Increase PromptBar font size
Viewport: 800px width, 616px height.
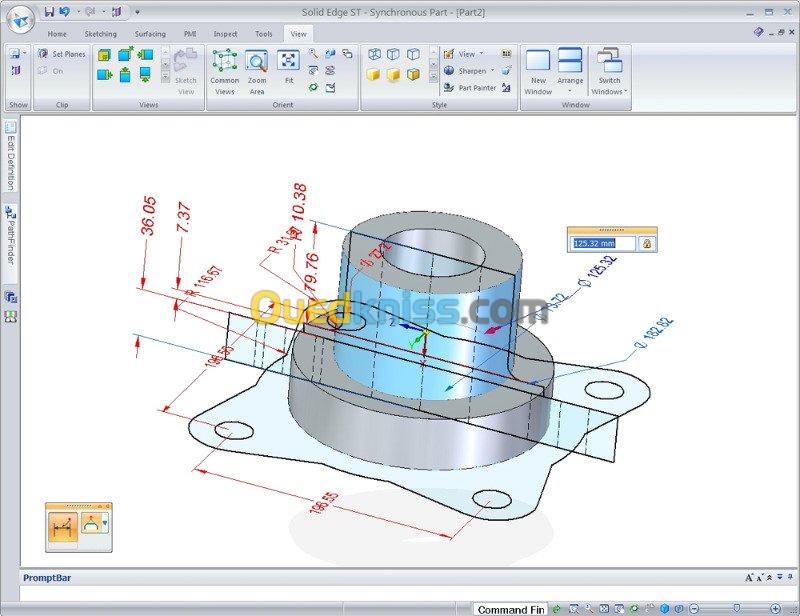click(x=749, y=578)
